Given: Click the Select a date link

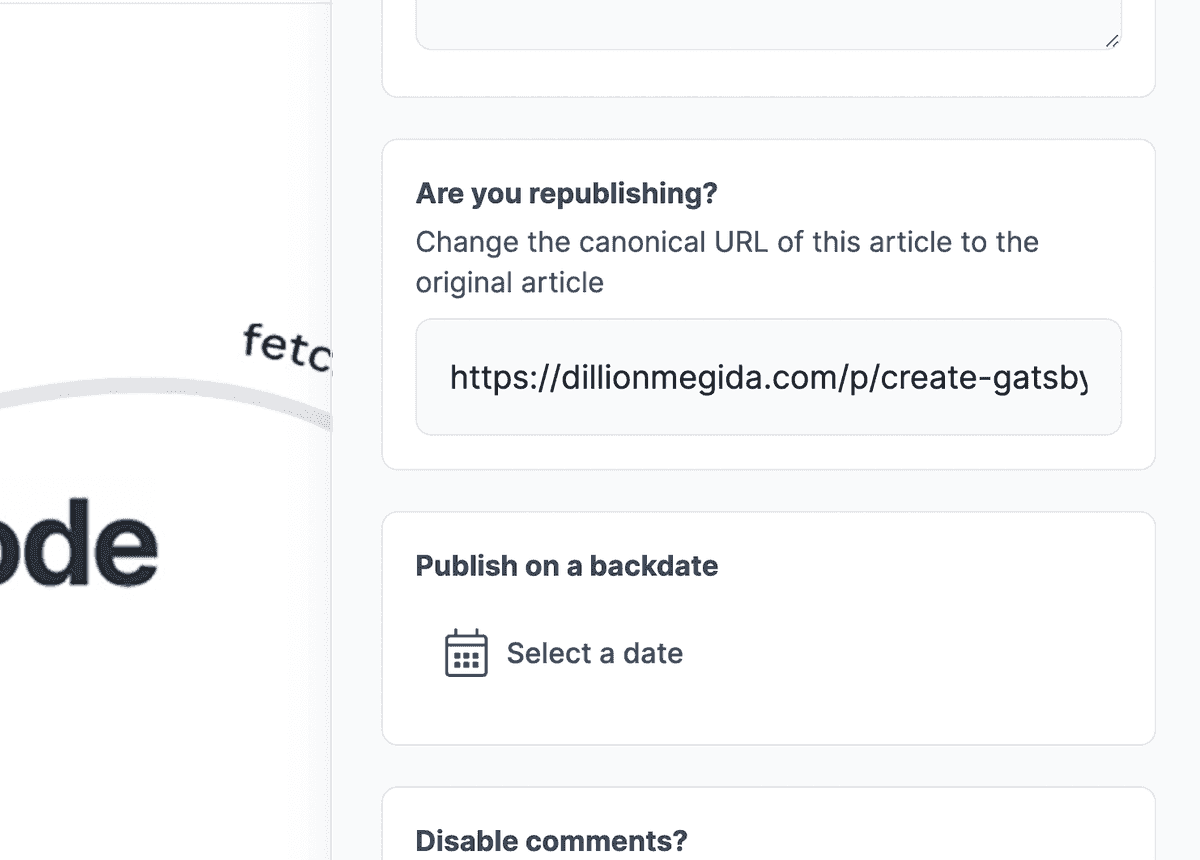Looking at the screenshot, I should (x=595, y=653).
